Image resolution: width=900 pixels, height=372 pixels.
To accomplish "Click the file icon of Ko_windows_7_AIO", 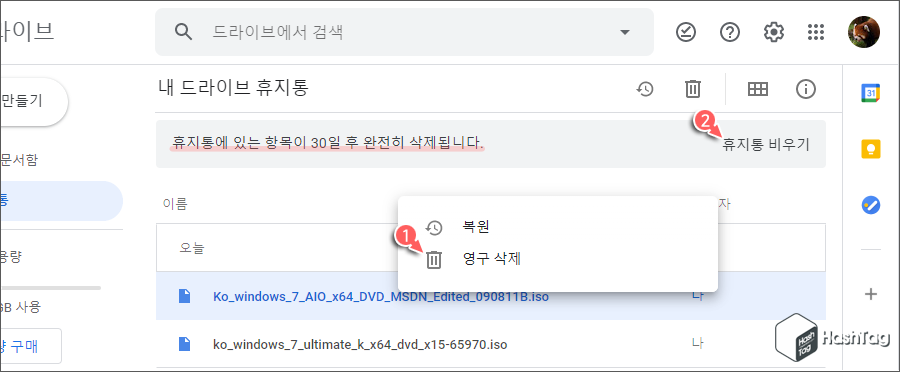I will (x=184, y=296).
